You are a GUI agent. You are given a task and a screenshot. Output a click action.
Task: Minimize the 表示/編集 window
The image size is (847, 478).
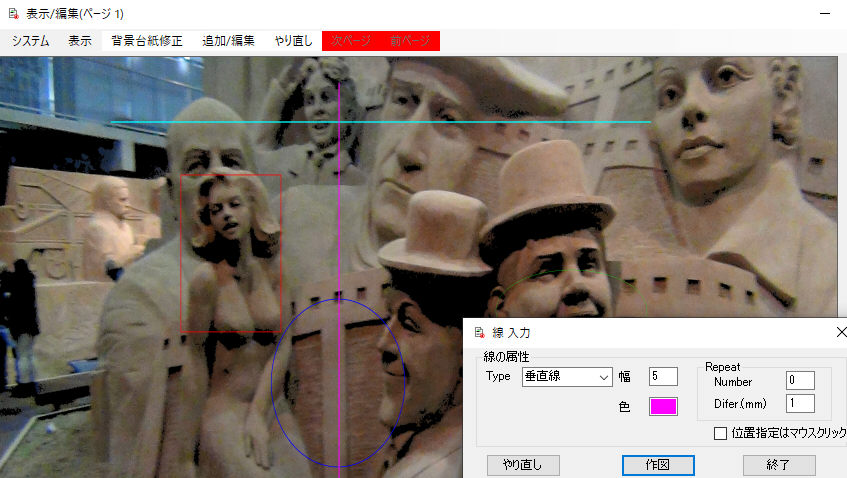(x=825, y=12)
